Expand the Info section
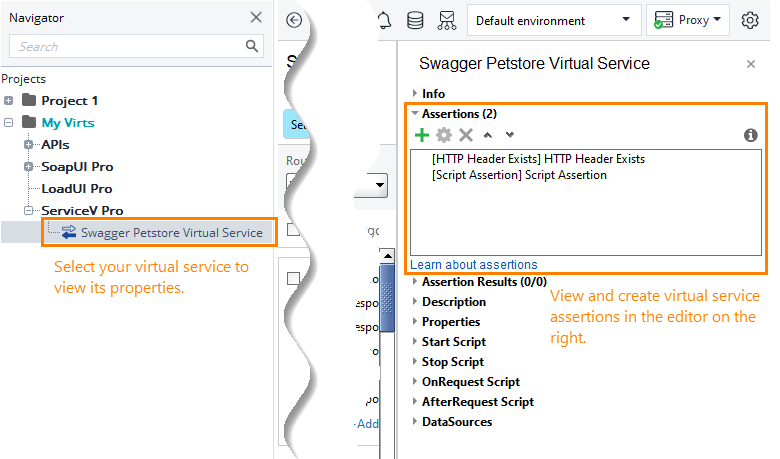The height and width of the screenshot is (459, 780). click(x=414, y=93)
